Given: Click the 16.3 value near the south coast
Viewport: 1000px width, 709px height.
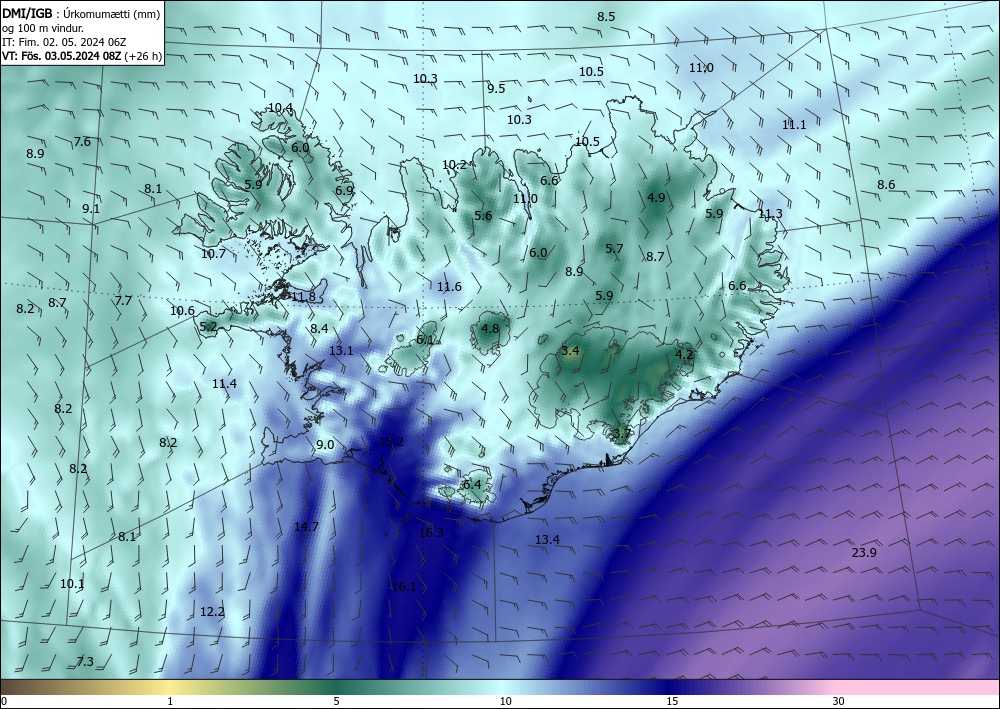Looking at the screenshot, I should (431, 533).
